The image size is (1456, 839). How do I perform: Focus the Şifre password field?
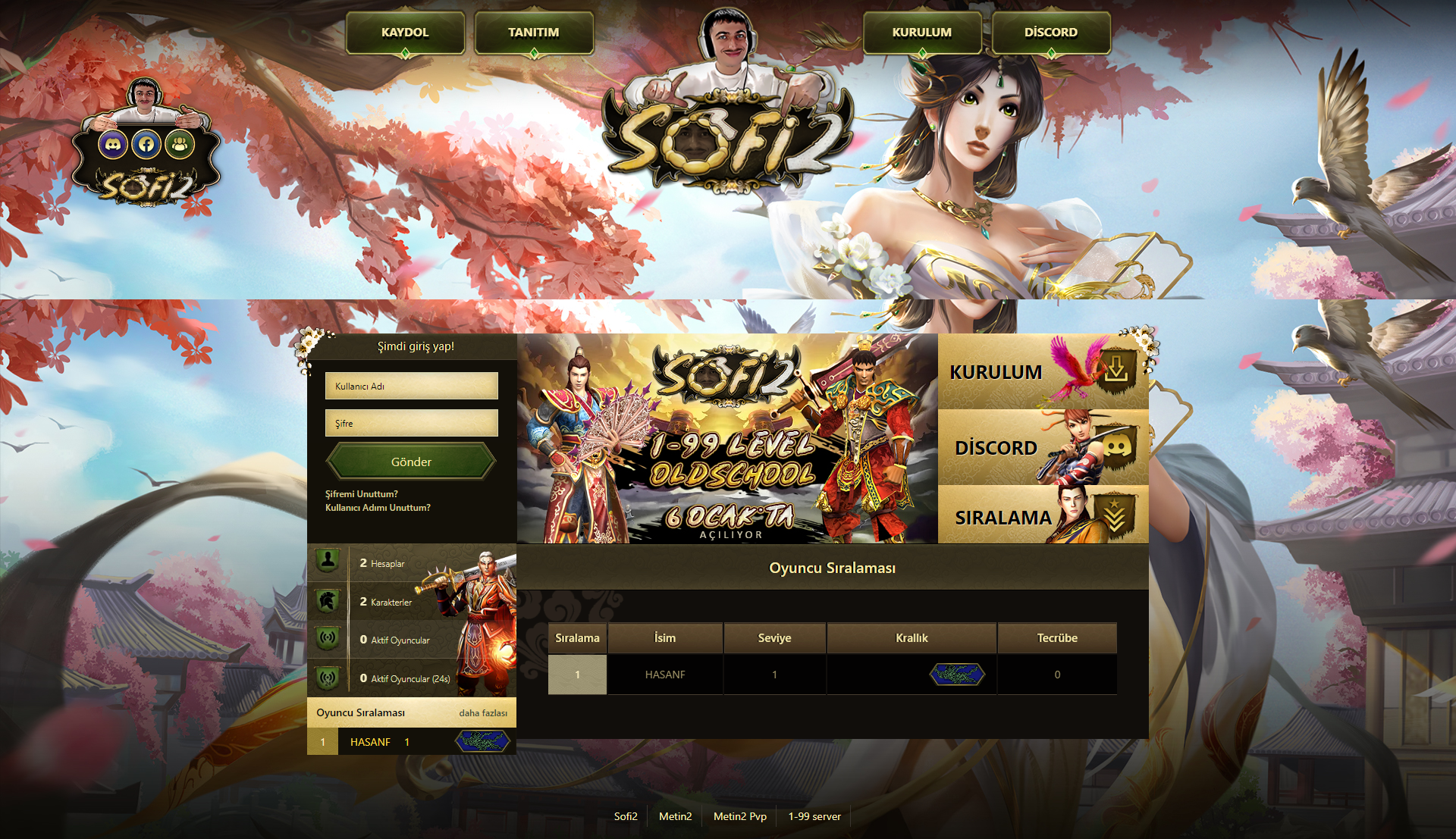412,423
